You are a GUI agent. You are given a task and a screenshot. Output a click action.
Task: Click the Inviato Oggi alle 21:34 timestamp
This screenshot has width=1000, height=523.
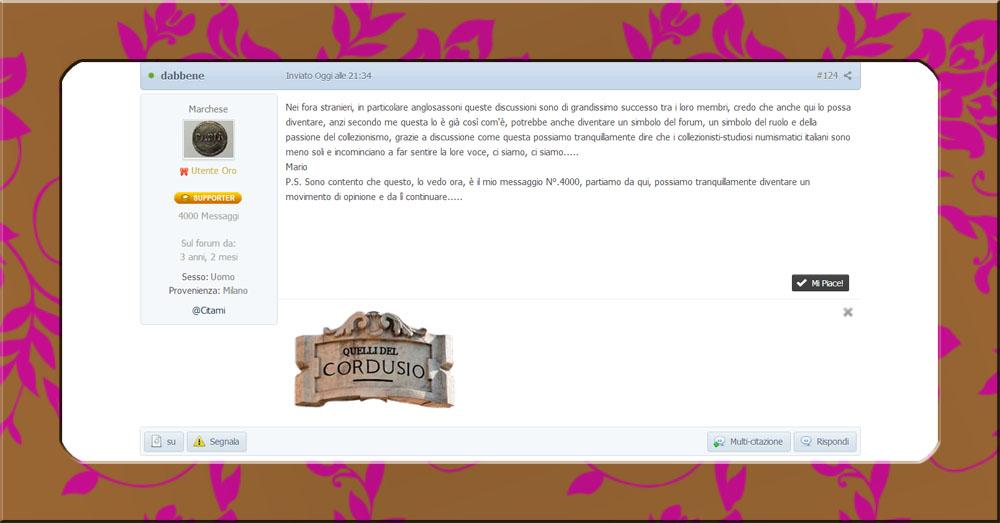(x=329, y=75)
